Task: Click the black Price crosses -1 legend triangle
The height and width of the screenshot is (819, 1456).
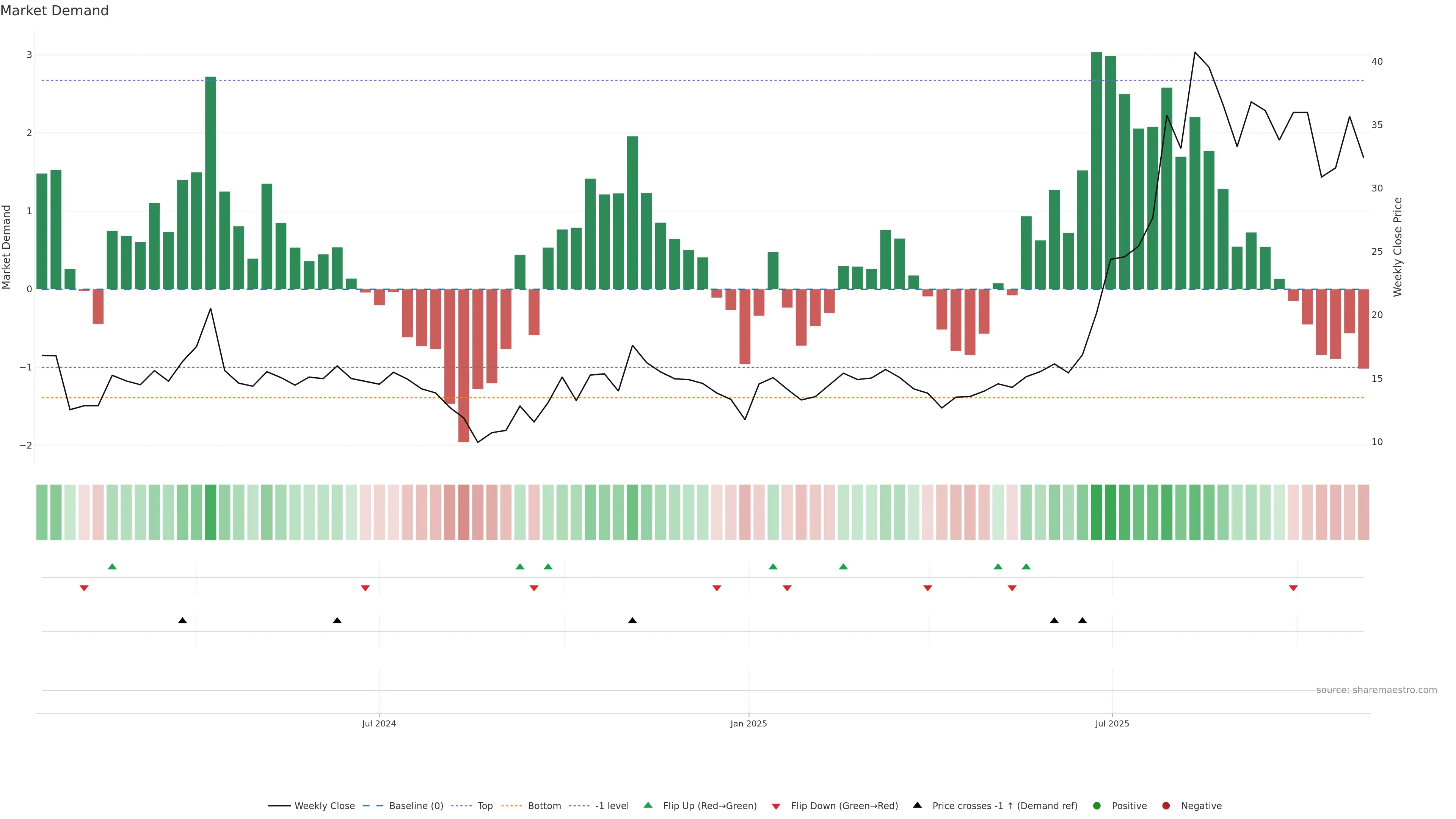Action: [917, 805]
